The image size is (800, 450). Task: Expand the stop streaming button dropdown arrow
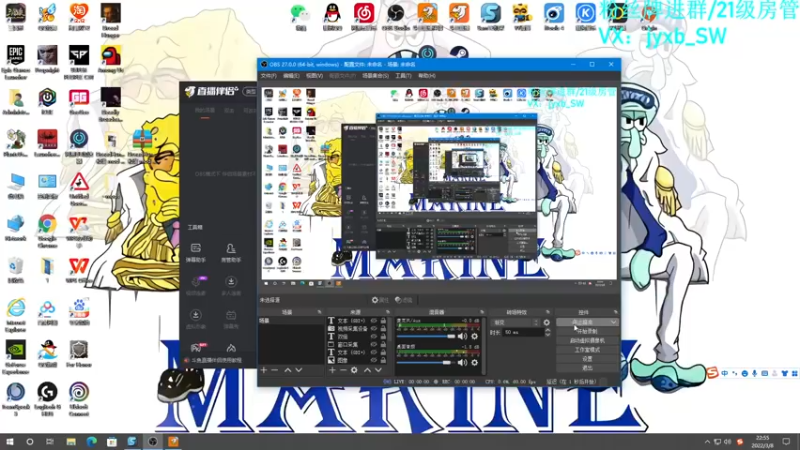pyautogui.click(x=613, y=322)
